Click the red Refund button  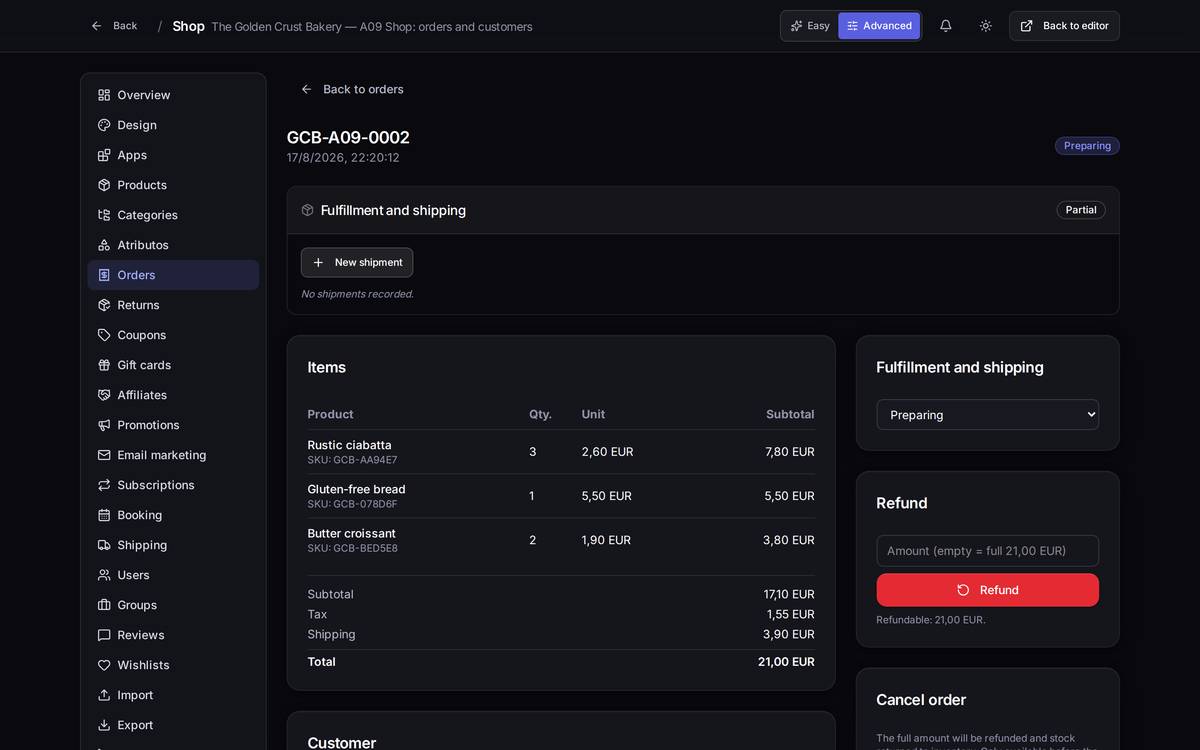988,590
